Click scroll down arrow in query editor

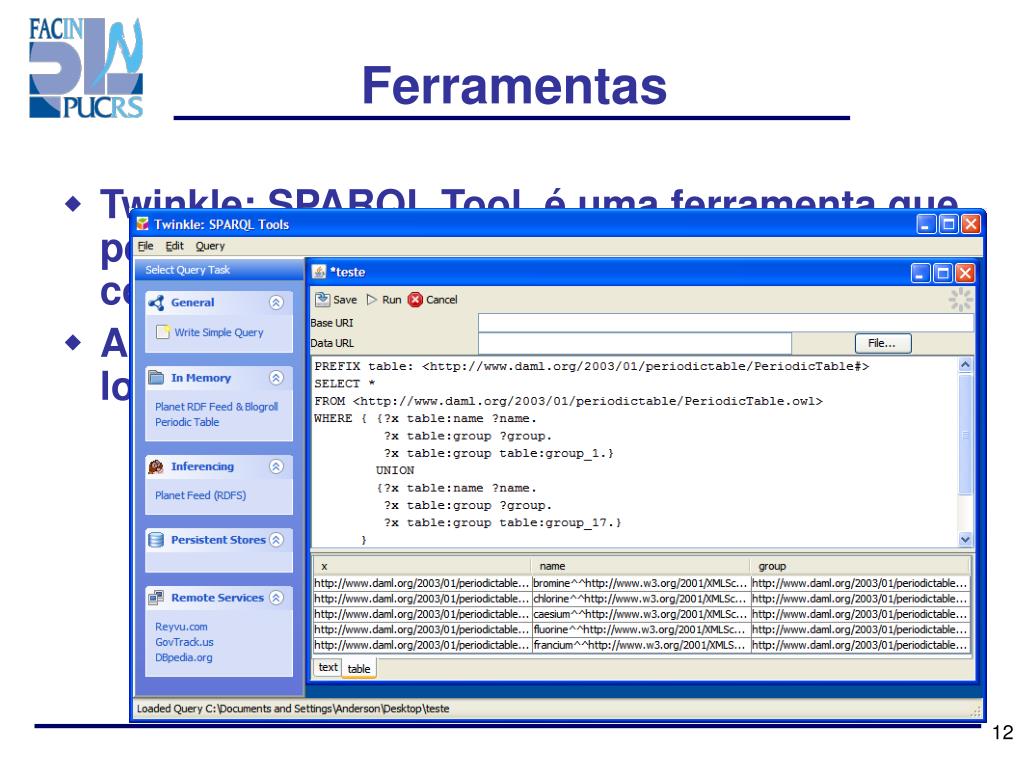click(965, 539)
